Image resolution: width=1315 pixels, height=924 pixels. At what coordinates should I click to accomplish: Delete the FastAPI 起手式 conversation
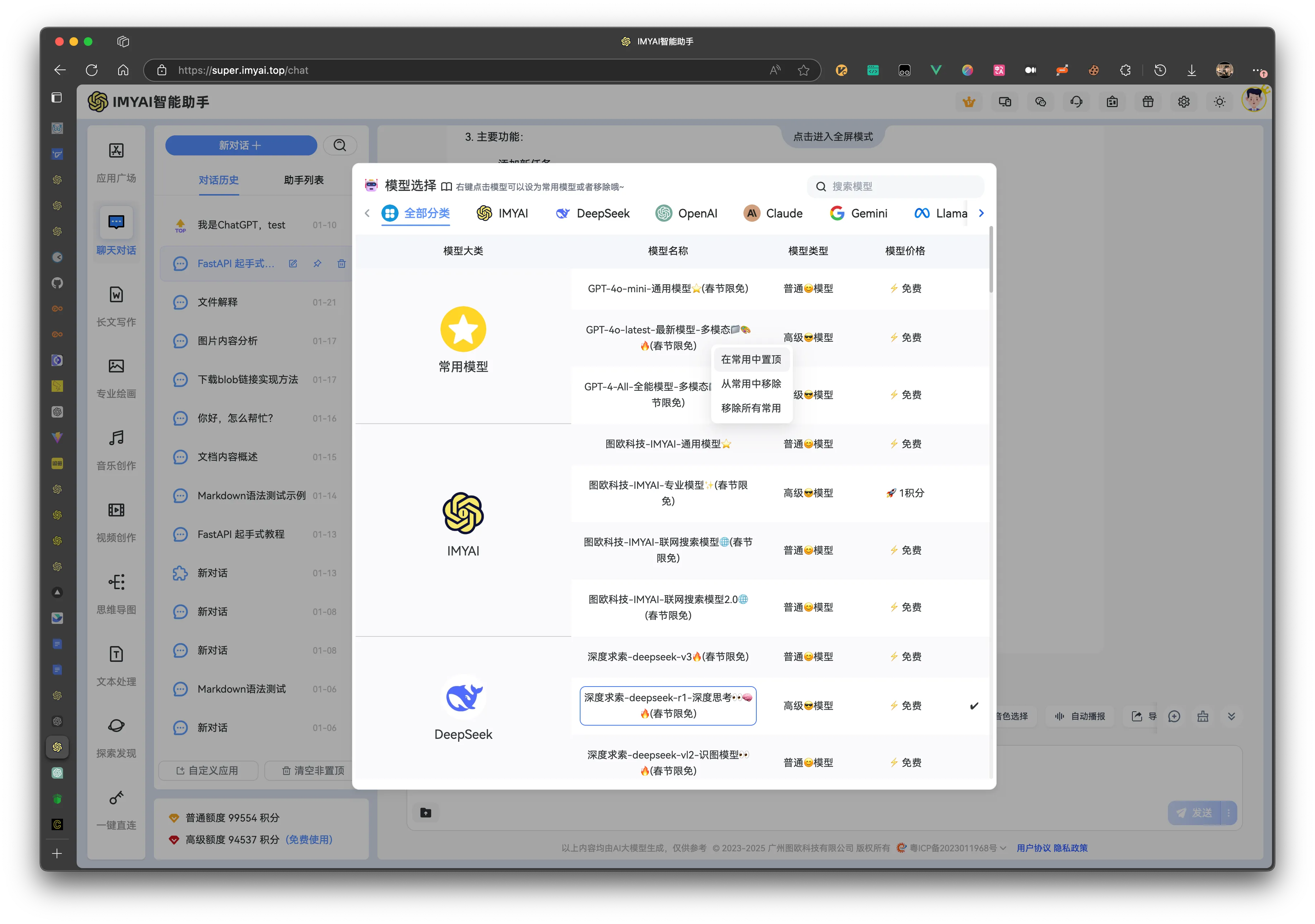coord(341,264)
